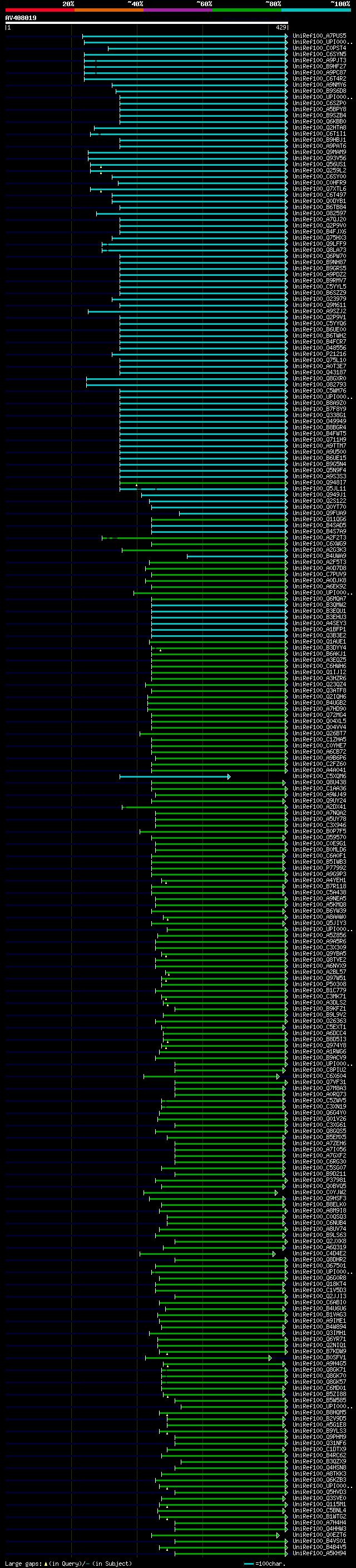Select the UniRef100_Q11QG6 label
Screen dimensions: 356x1568
[319, 519]
